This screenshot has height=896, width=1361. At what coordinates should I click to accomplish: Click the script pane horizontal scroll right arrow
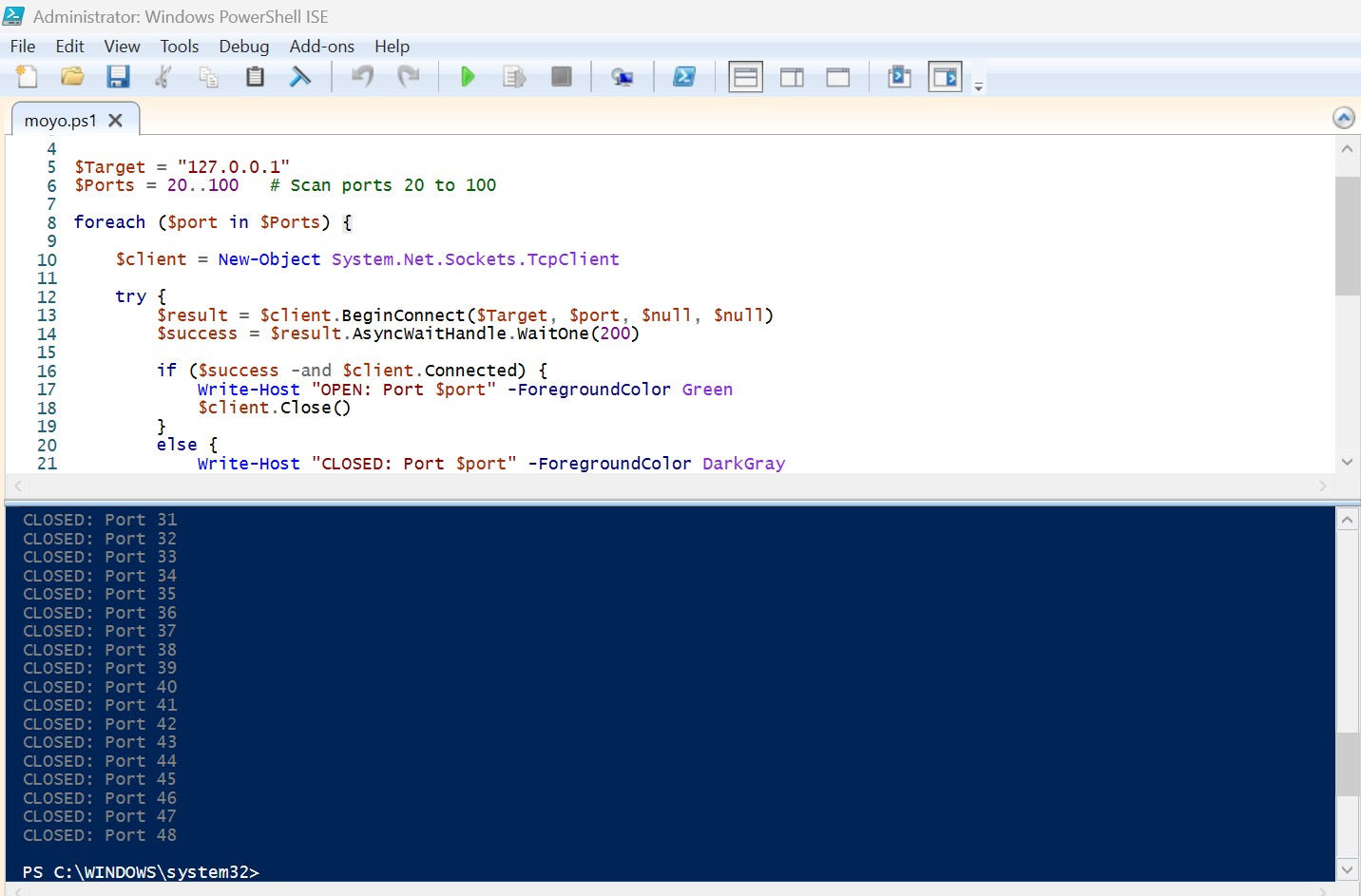pos(1323,486)
